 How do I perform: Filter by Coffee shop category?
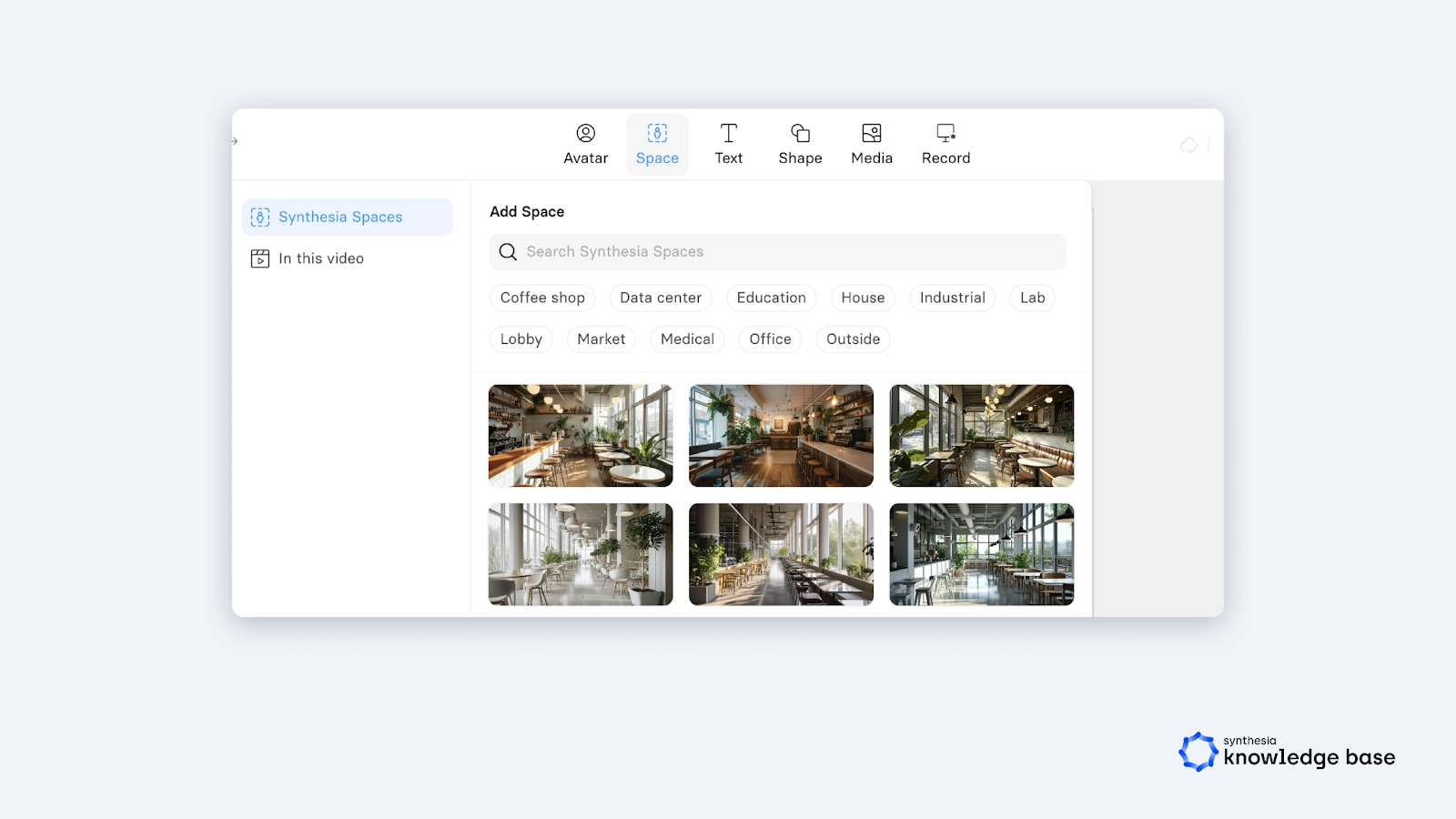(542, 298)
